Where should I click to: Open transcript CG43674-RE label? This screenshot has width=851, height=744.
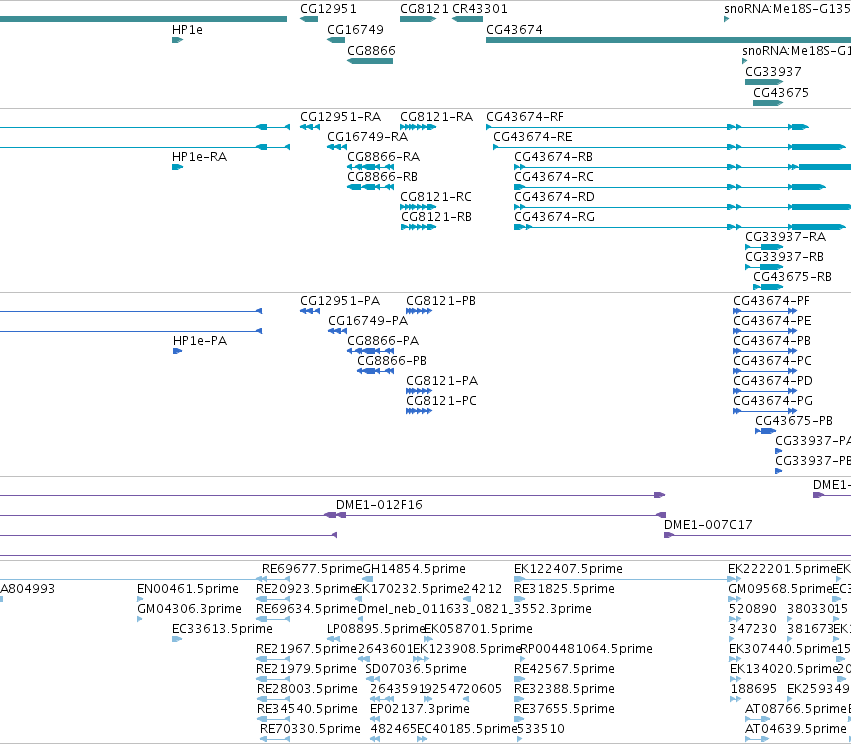pyautogui.click(x=533, y=137)
